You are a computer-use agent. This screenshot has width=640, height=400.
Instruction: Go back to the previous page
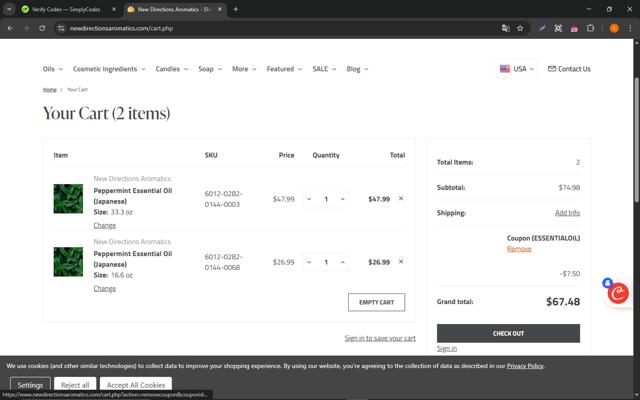[x=10, y=28]
